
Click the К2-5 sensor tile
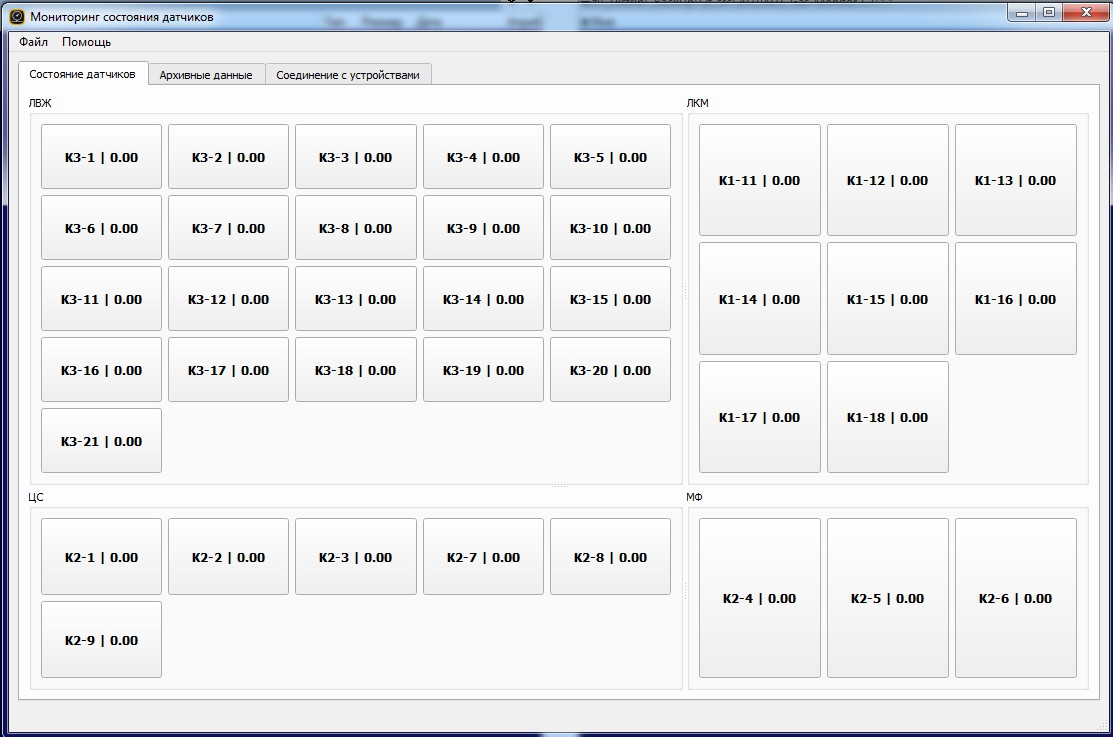[887, 598]
